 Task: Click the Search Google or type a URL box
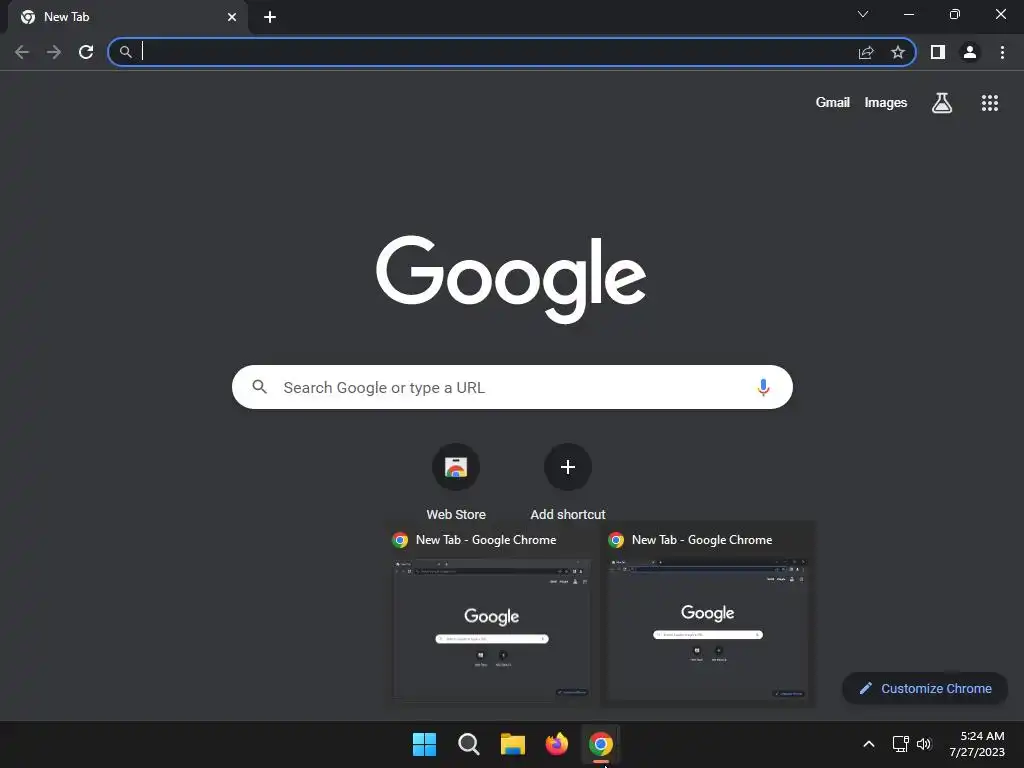coord(512,387)
